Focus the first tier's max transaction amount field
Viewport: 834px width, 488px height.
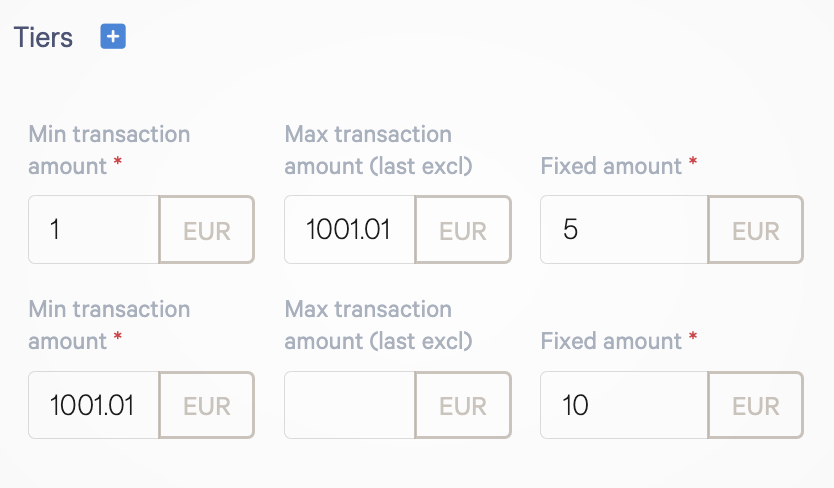click(349, 230)
